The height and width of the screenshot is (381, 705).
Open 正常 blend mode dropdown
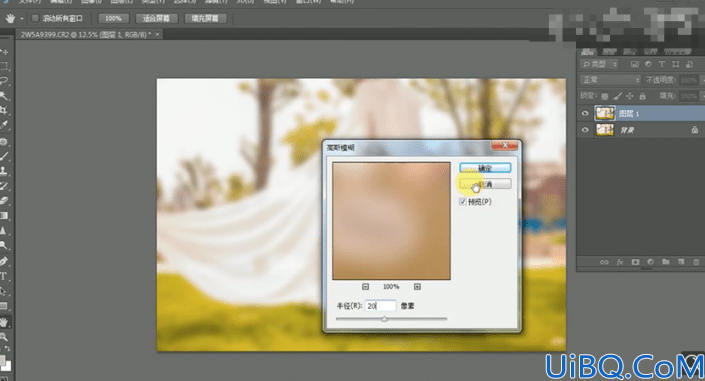[610, 80]
